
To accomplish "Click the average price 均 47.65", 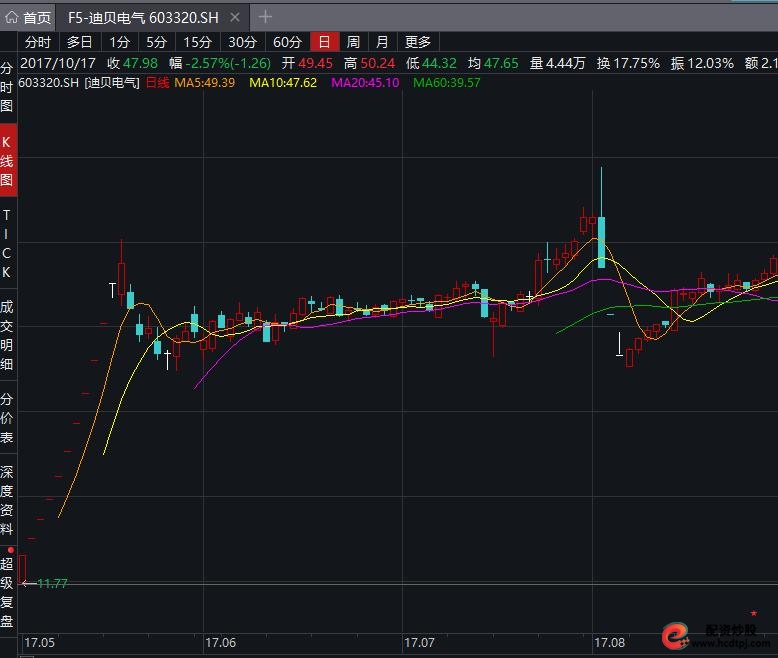I will point(493,63).
